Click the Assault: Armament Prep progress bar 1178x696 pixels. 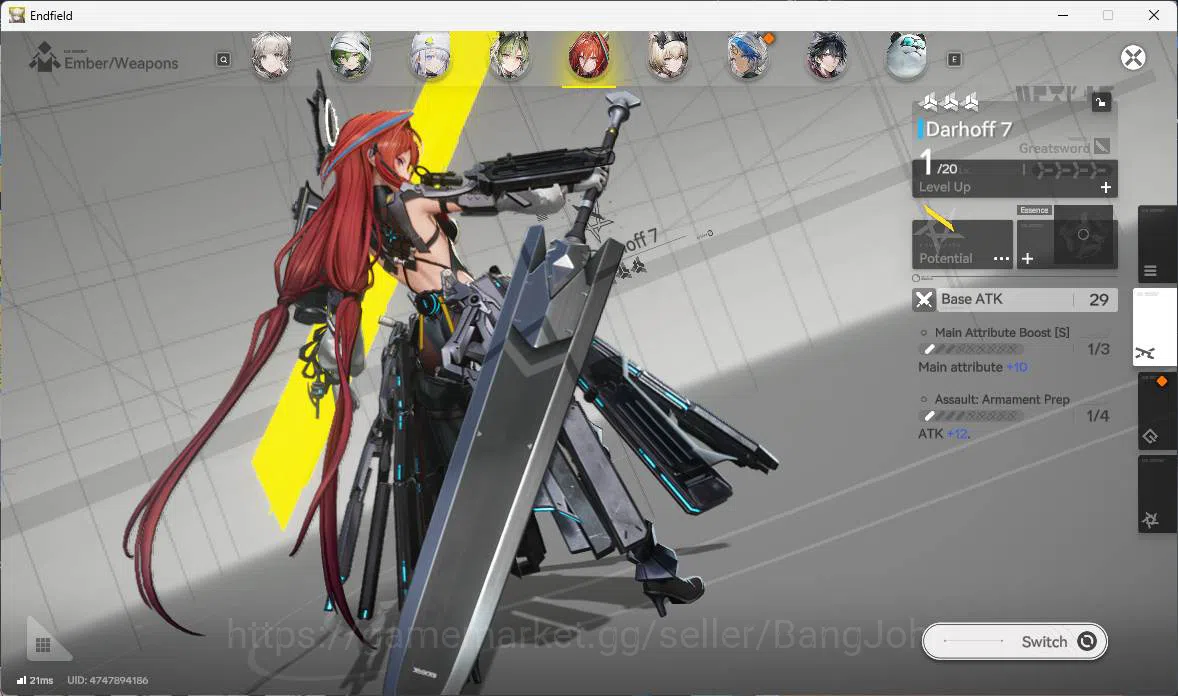coord(971,416)
